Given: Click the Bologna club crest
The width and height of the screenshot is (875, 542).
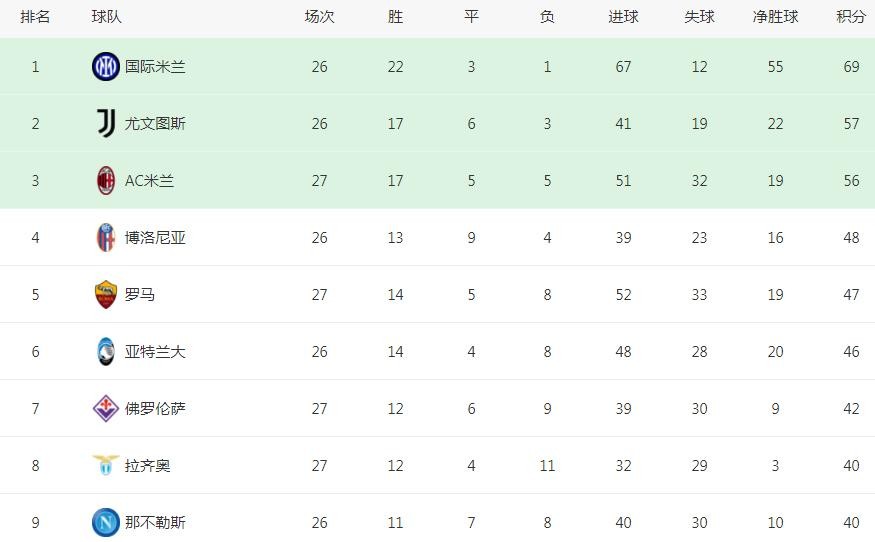Looking at the screenshot, I should click(x=105, y=238).
